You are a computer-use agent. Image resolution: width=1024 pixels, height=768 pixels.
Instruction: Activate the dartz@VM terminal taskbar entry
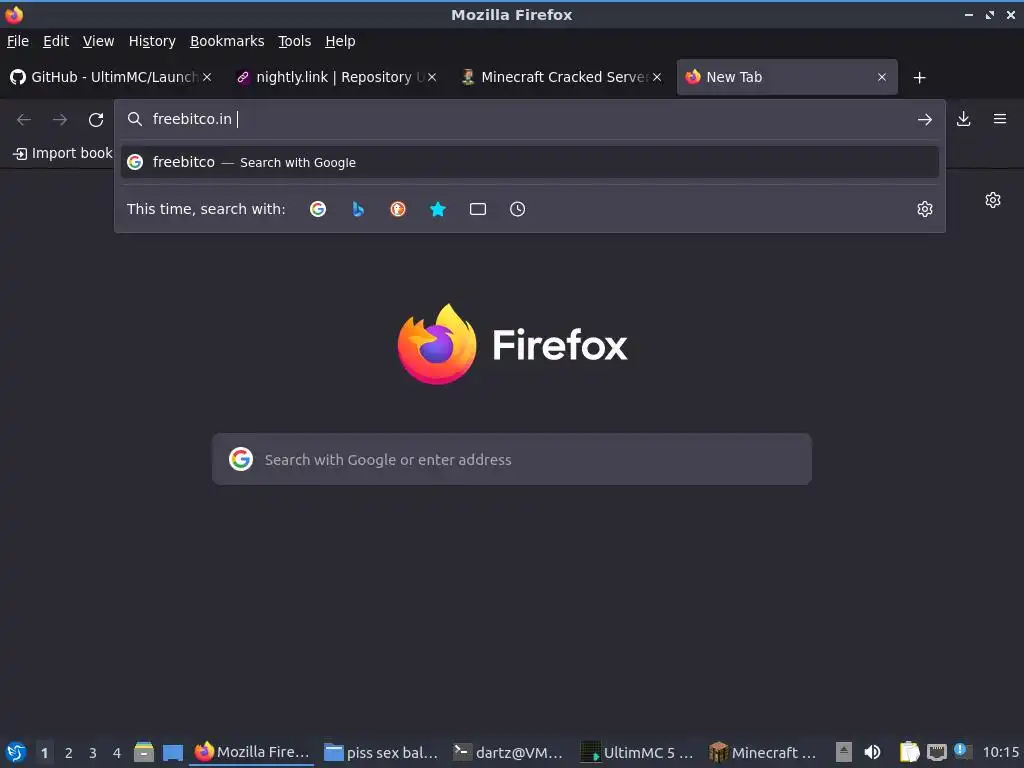pyautogui.click(x=509, y=752)
